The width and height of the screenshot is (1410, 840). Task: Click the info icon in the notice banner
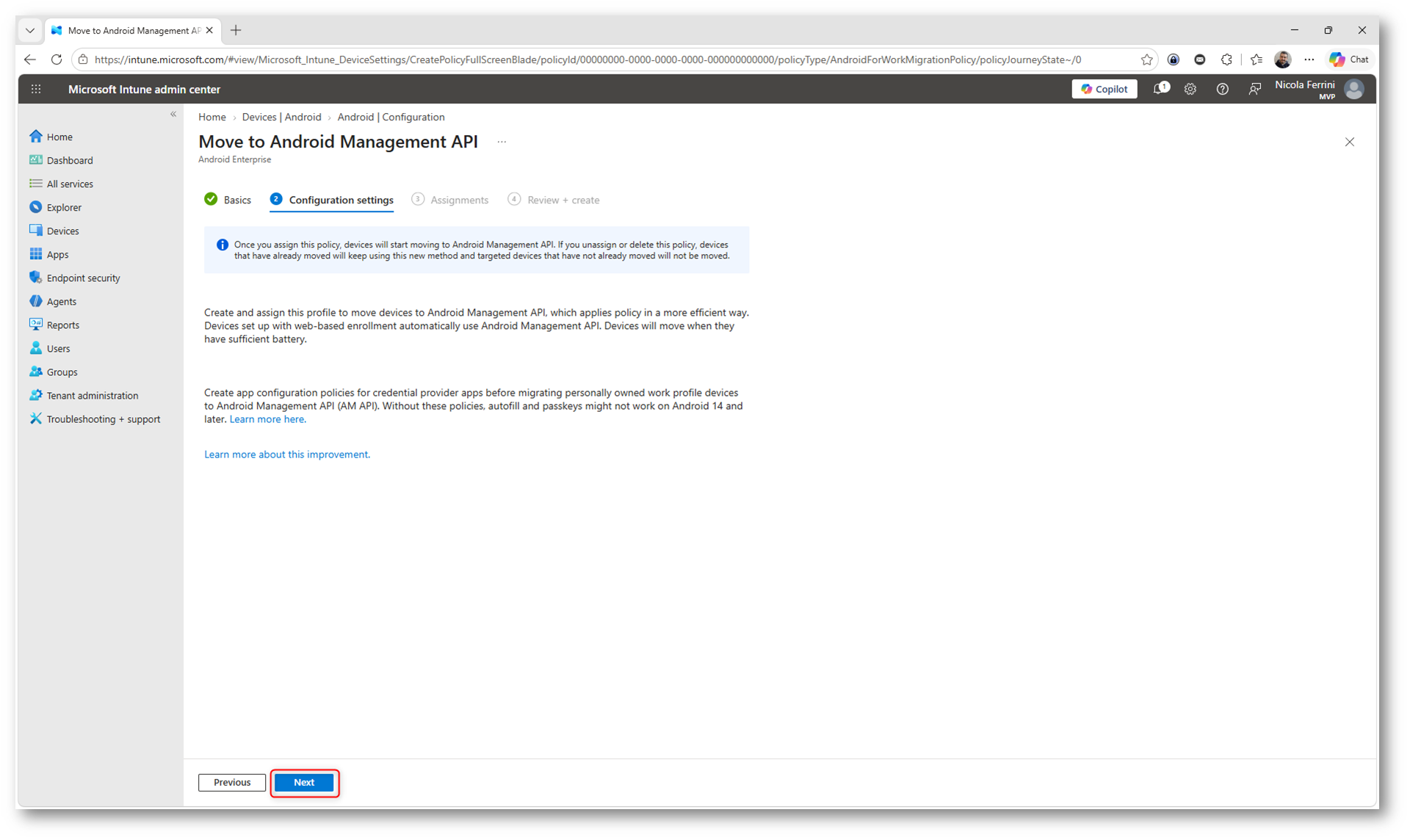click(222, 245)
